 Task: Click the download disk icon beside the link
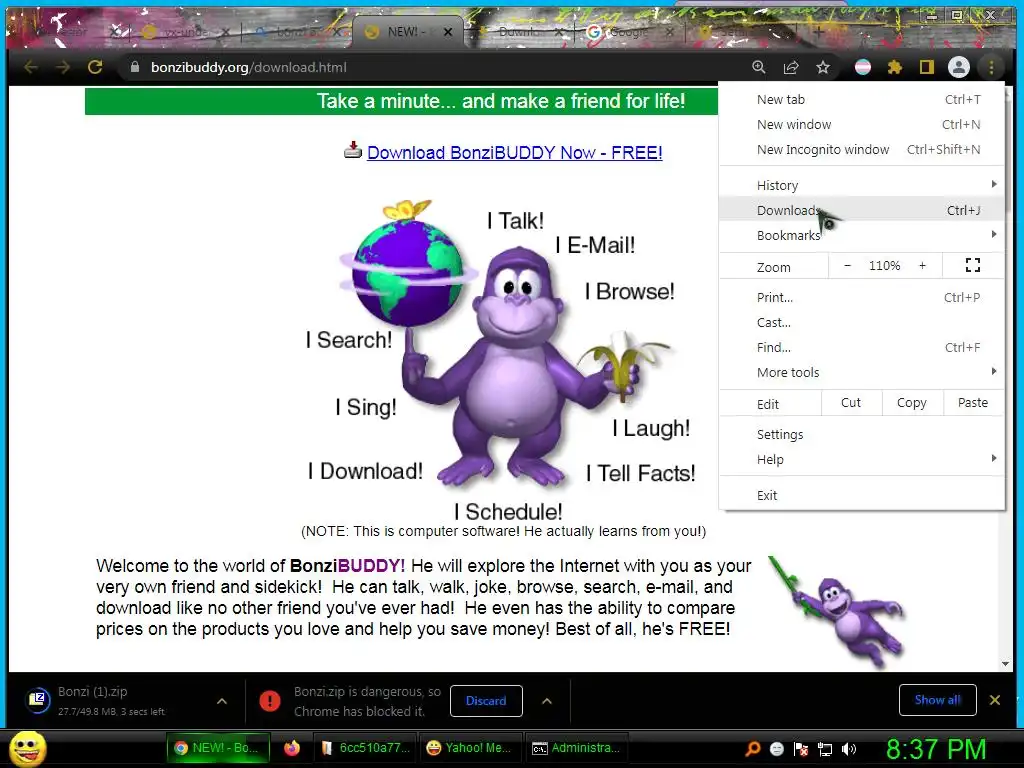coord(353,151)
